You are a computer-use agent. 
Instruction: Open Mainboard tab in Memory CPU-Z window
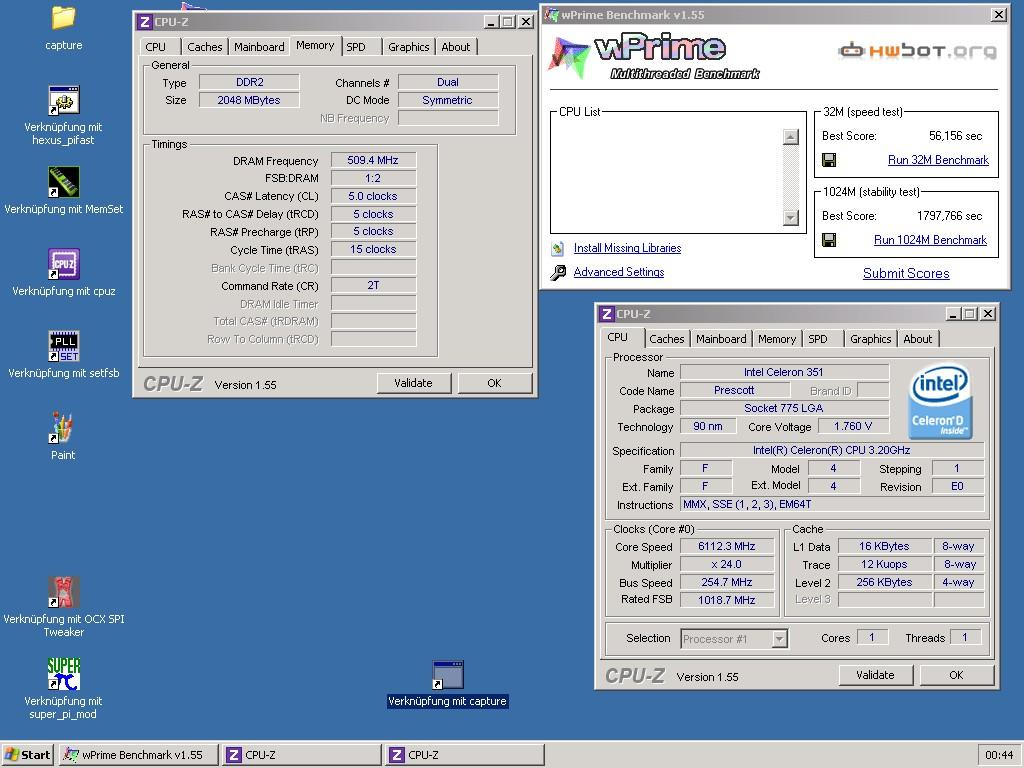click(x=259, y=47)
